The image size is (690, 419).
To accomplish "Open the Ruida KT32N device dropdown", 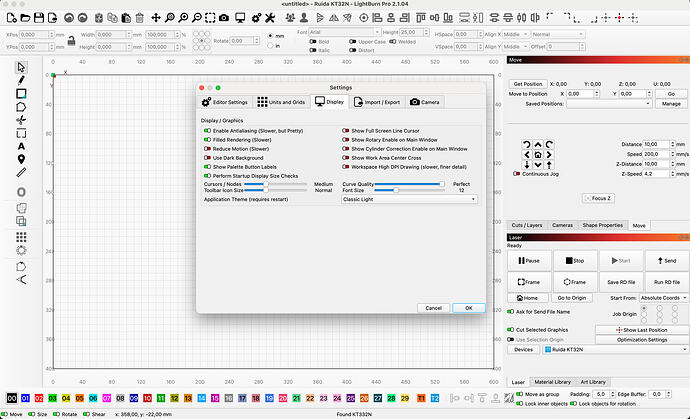I will 615,349.
